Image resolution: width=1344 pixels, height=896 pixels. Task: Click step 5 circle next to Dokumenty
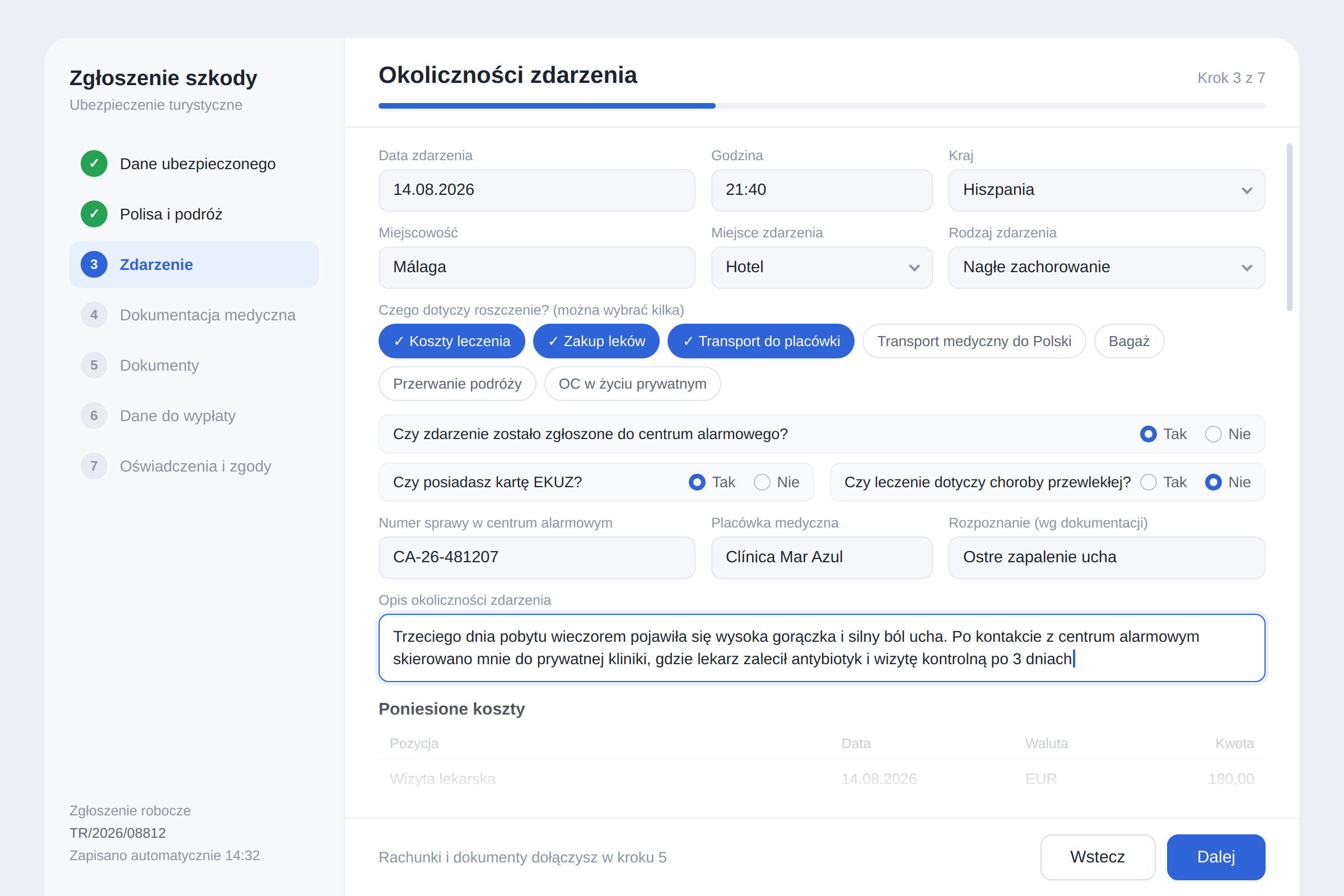pyautogui.click(x=94, y=365)
